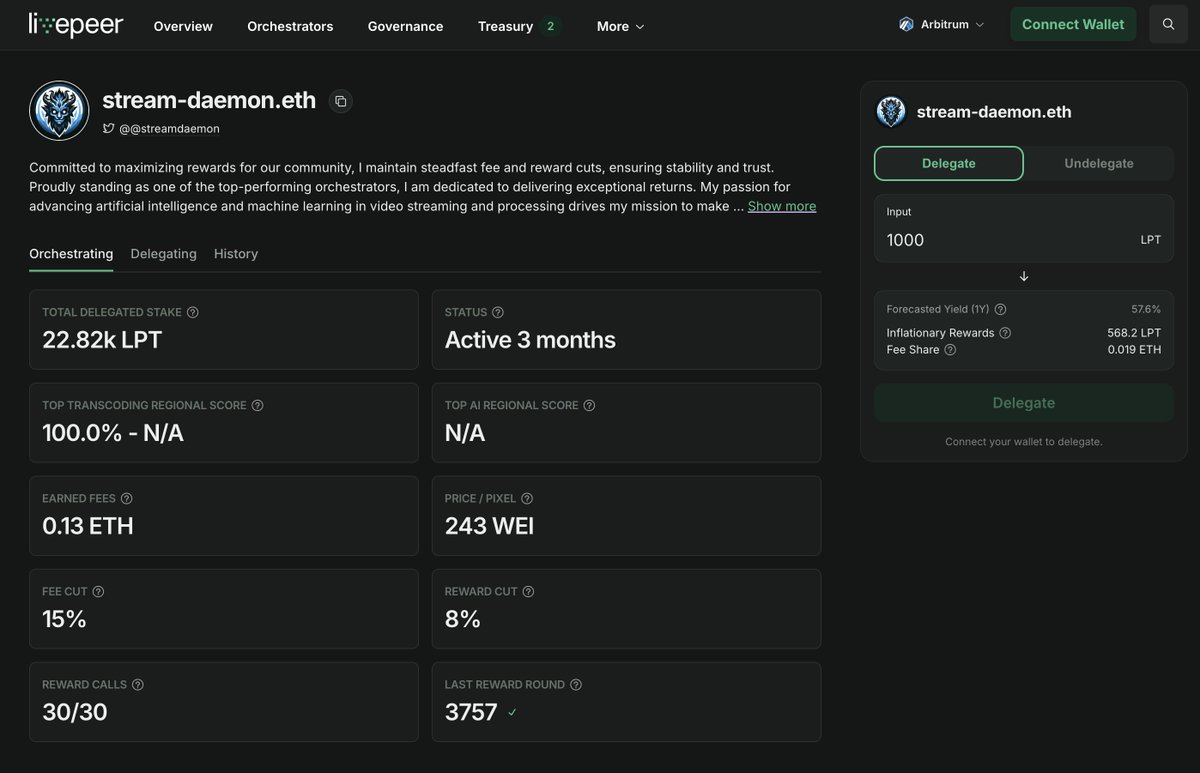The height and width of the screenshot is (773, 1200).
Task: Click the 0.019 ETH fee share value
Action: (1134, 350)
